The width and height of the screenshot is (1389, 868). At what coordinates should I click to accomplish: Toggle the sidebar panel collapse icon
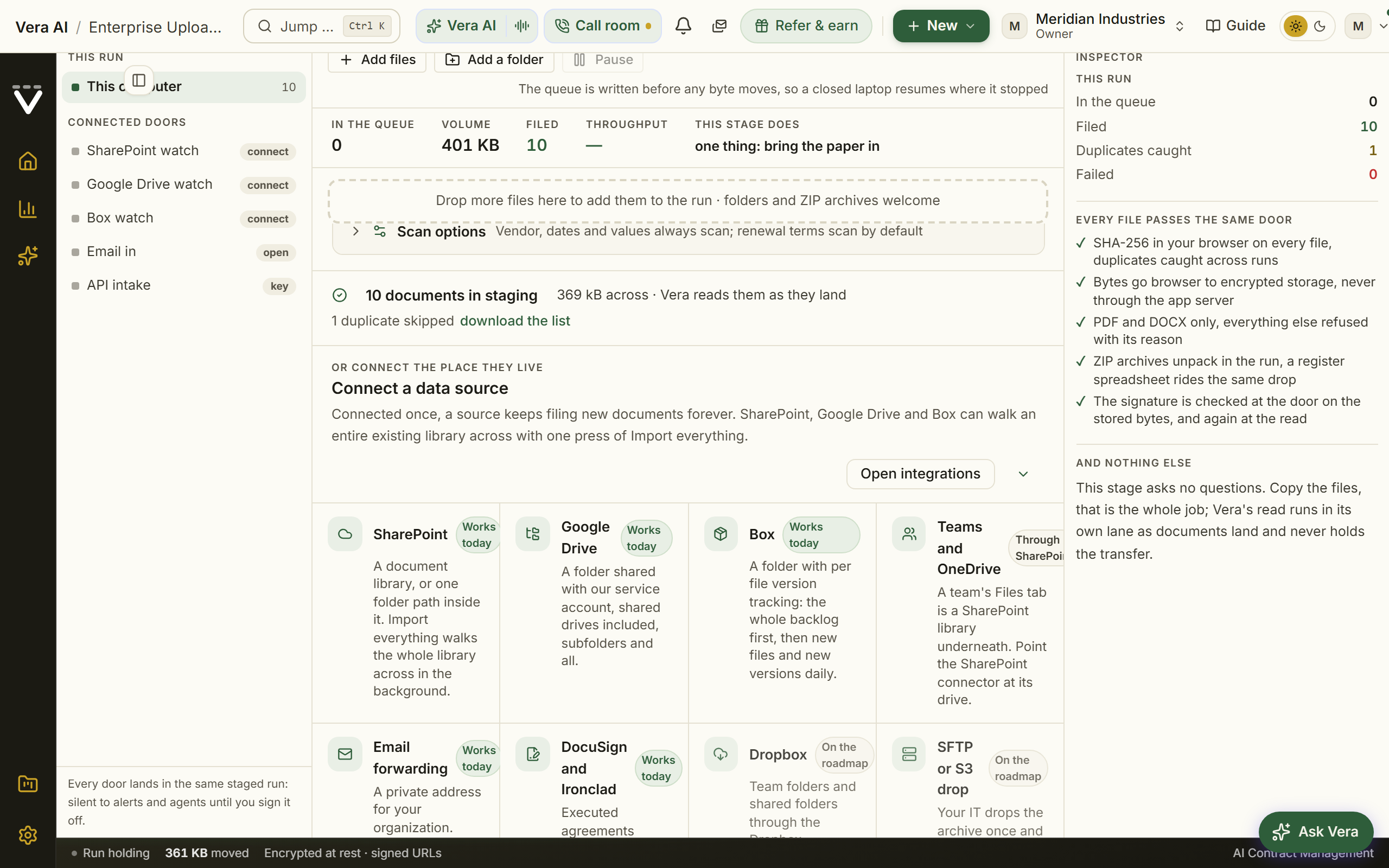[139, 80]
